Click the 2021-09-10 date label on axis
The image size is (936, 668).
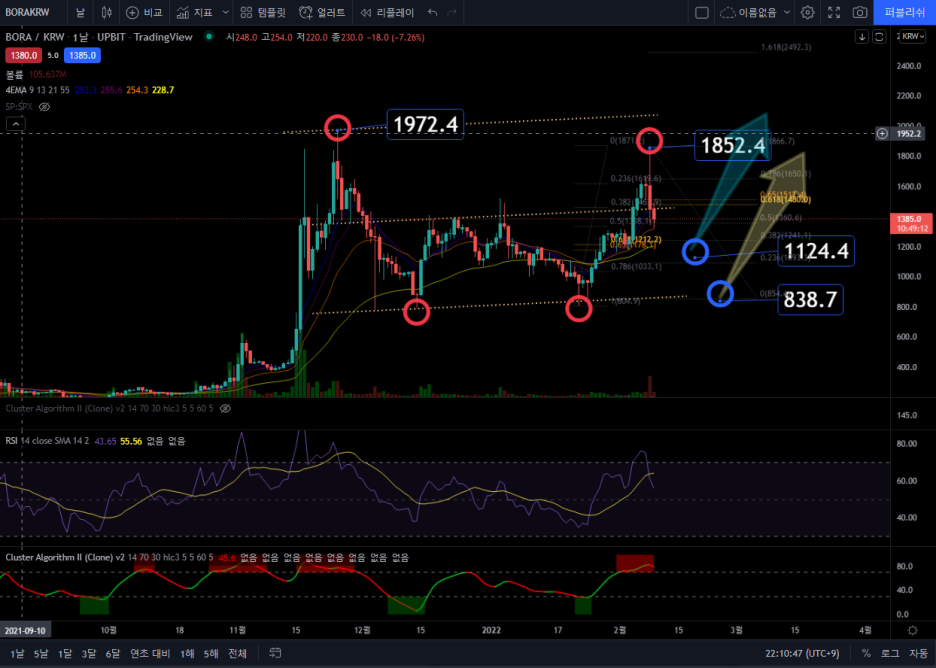tap(25, 630)
